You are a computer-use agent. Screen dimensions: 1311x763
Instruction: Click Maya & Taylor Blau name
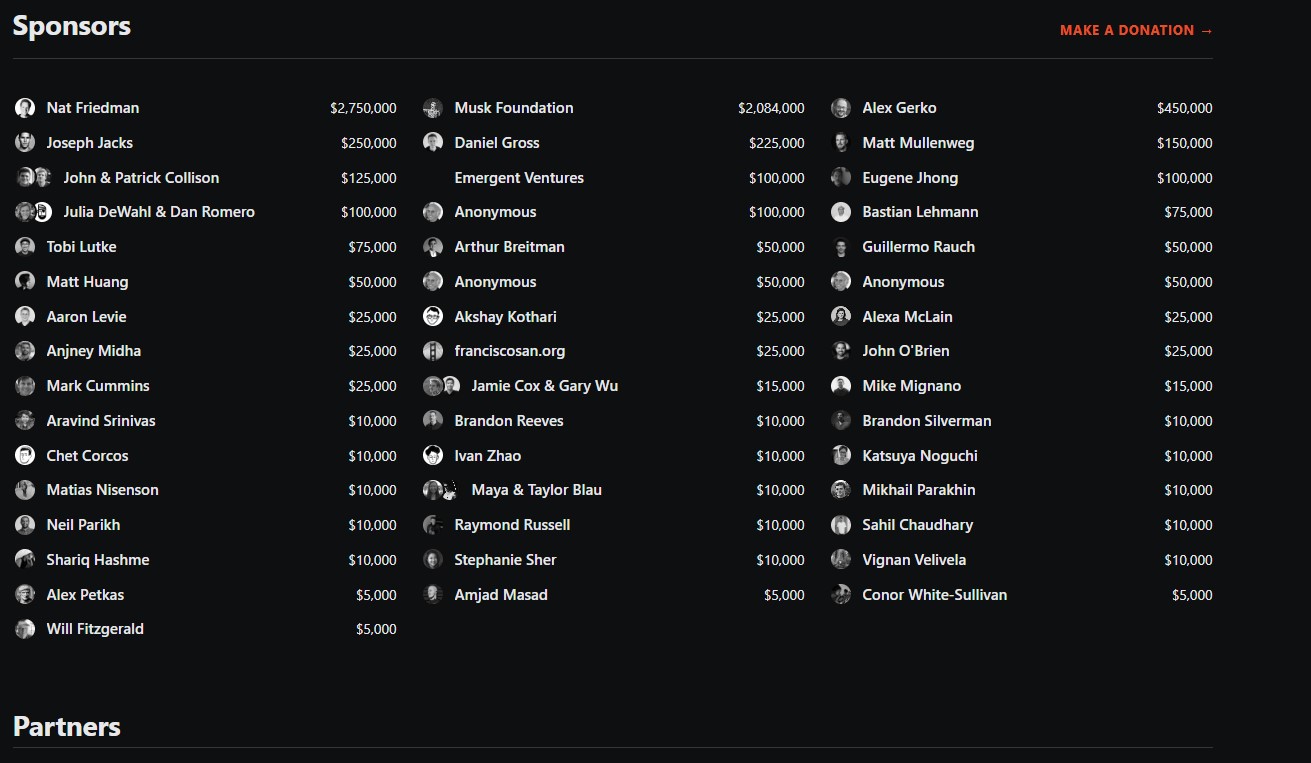point(537,490)
